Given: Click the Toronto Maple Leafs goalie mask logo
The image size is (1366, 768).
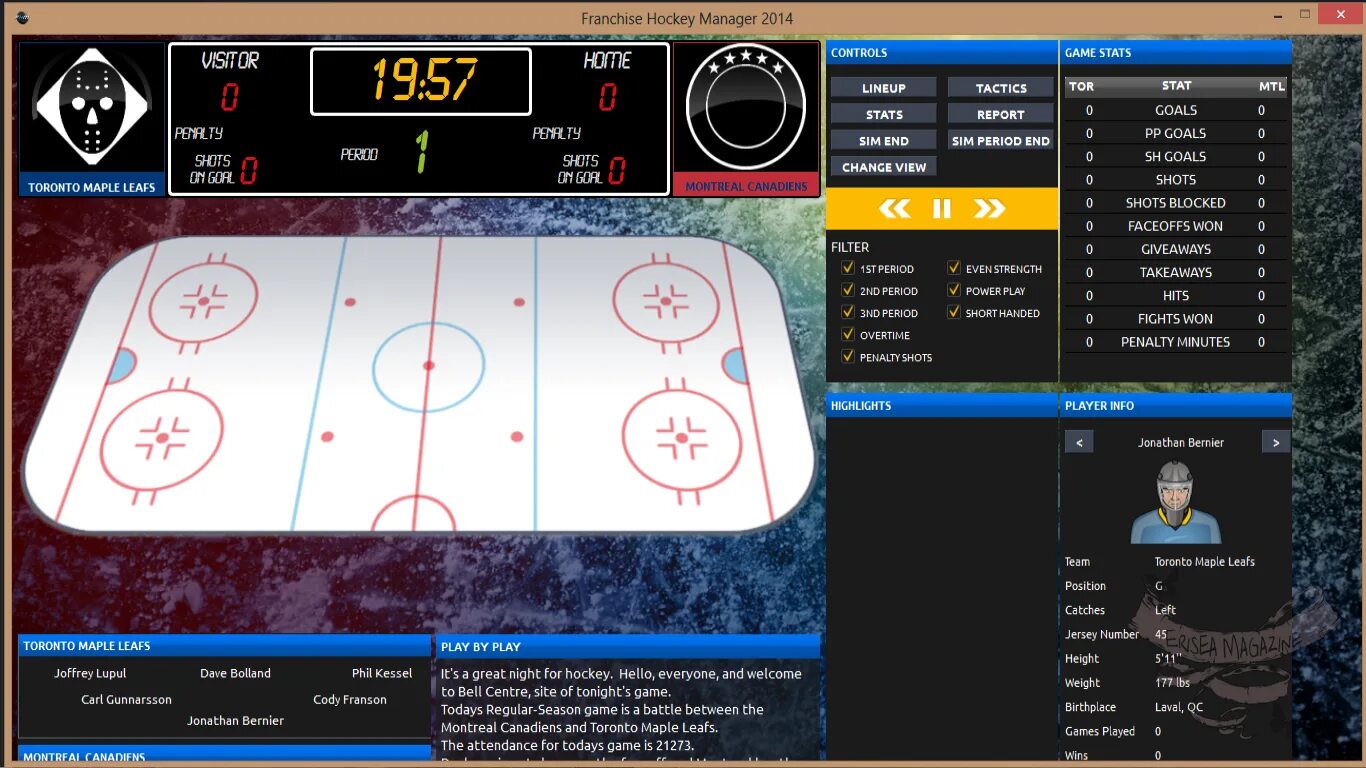Looking at the screenshot, I should (92, 107).
